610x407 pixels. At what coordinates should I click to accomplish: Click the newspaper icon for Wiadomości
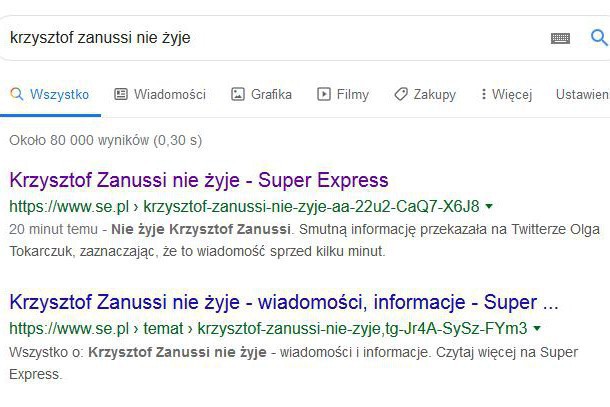point(121,94)
